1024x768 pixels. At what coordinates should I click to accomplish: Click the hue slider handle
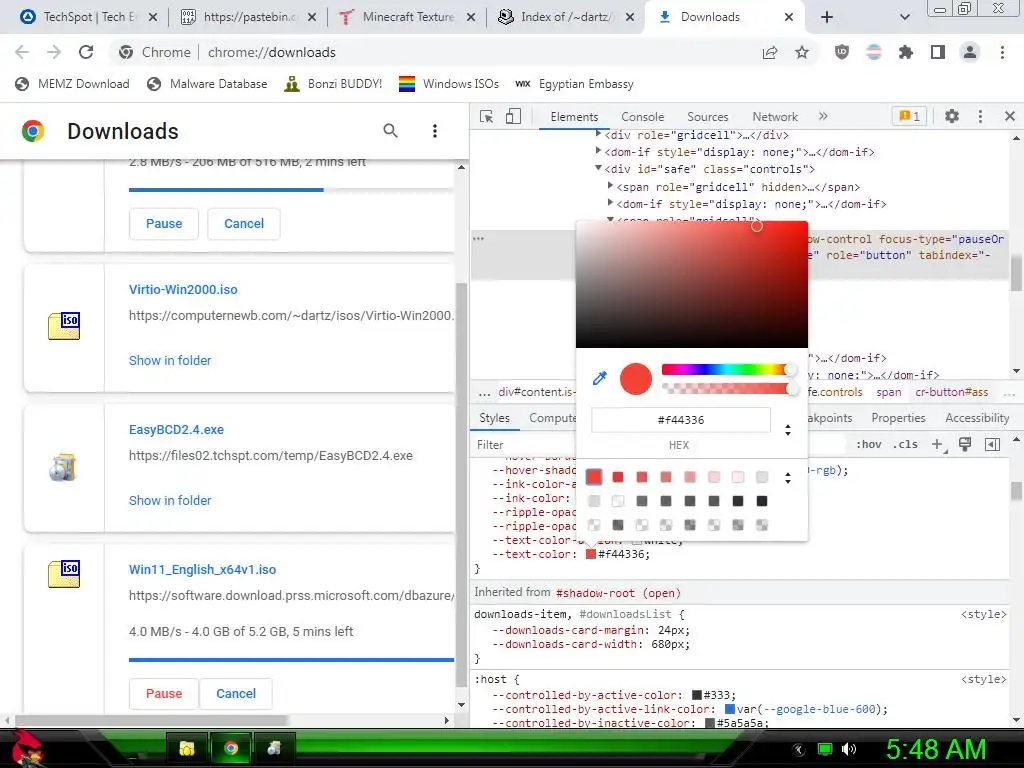point(790,370)
